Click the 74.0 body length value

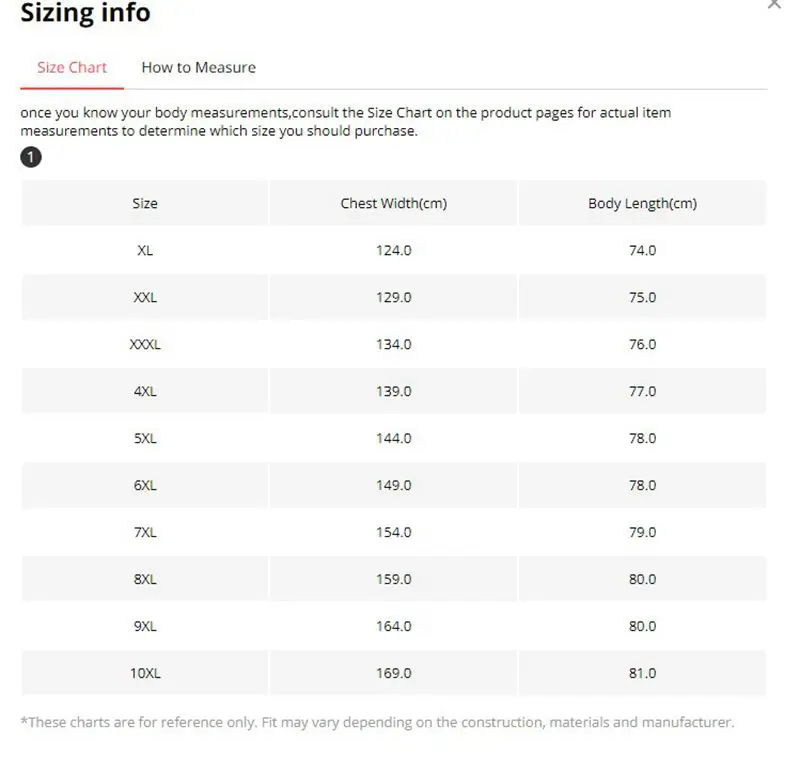pyautogui.click(x=642, y=250)
